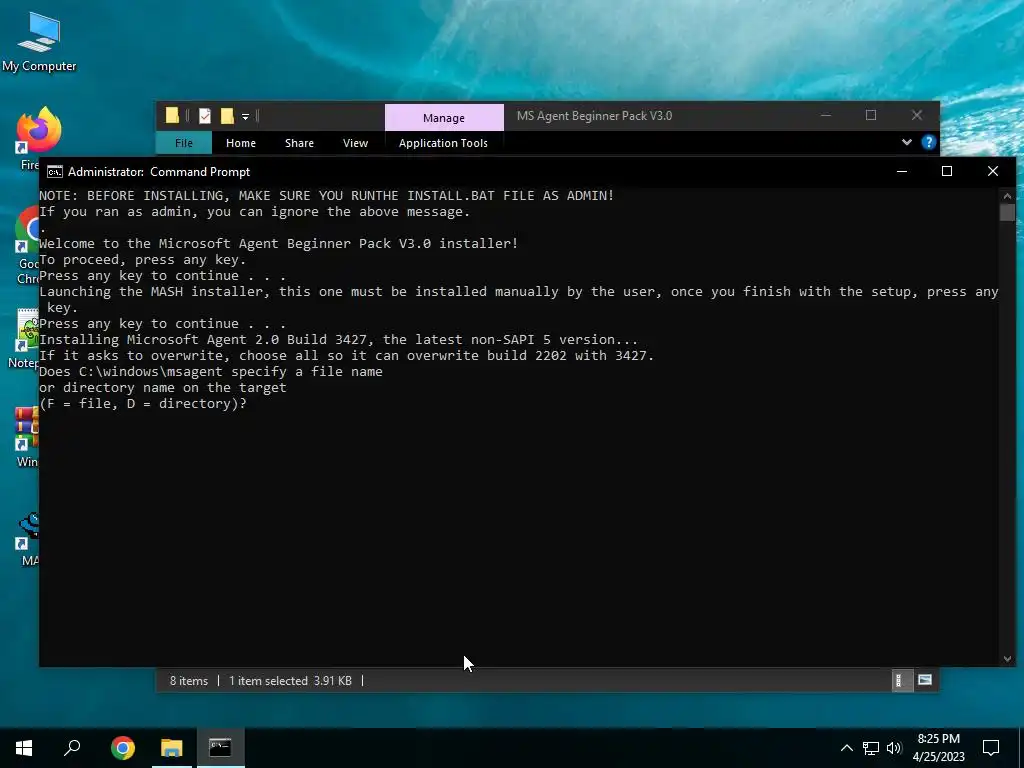Show hidden tray icons chevron

pyautogui.click(x=846, y=748)
